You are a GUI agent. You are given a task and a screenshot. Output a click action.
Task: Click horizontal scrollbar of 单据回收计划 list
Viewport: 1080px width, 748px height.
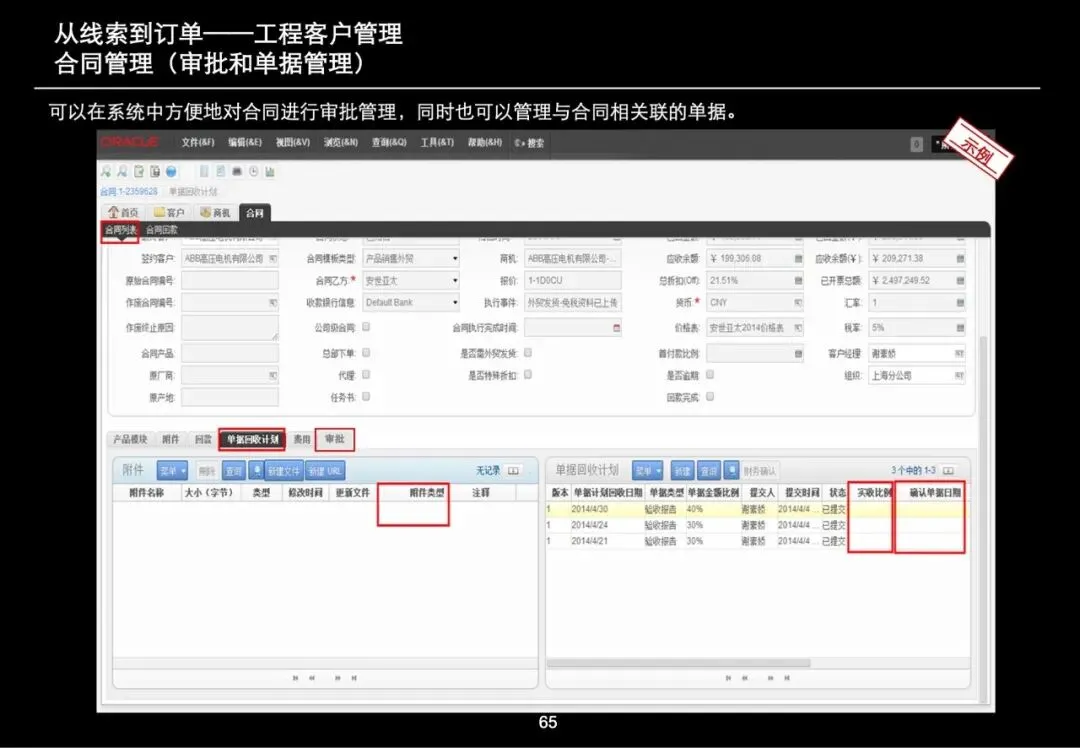[x=678, y=663]
